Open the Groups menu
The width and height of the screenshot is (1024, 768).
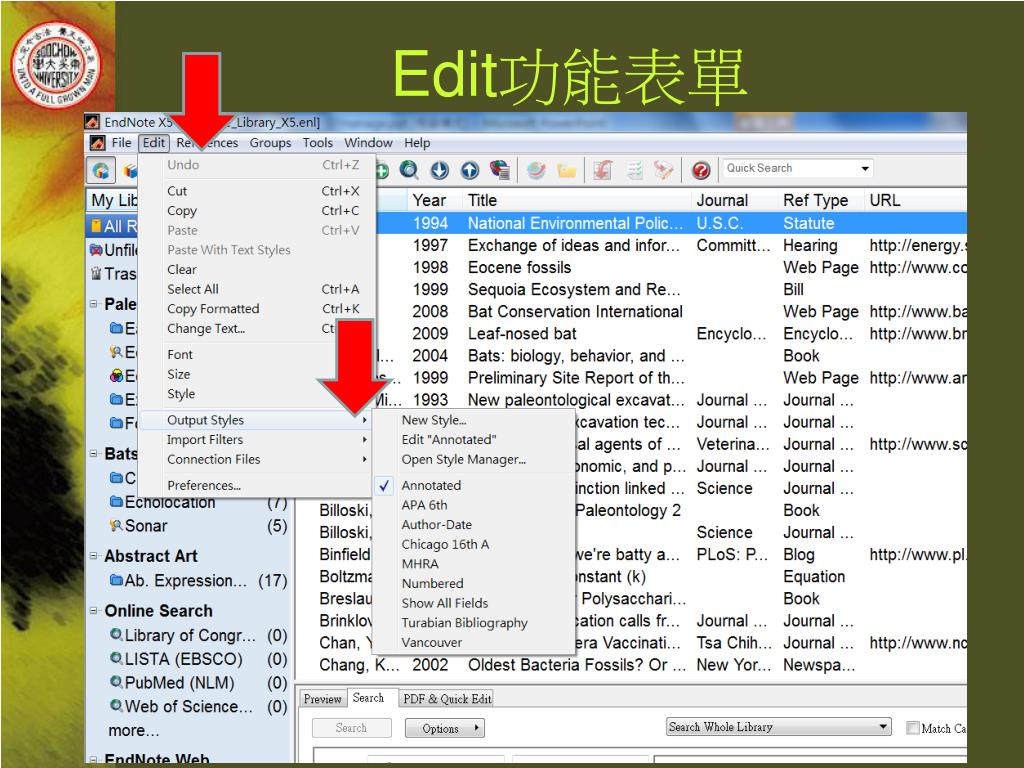point(270,142)
